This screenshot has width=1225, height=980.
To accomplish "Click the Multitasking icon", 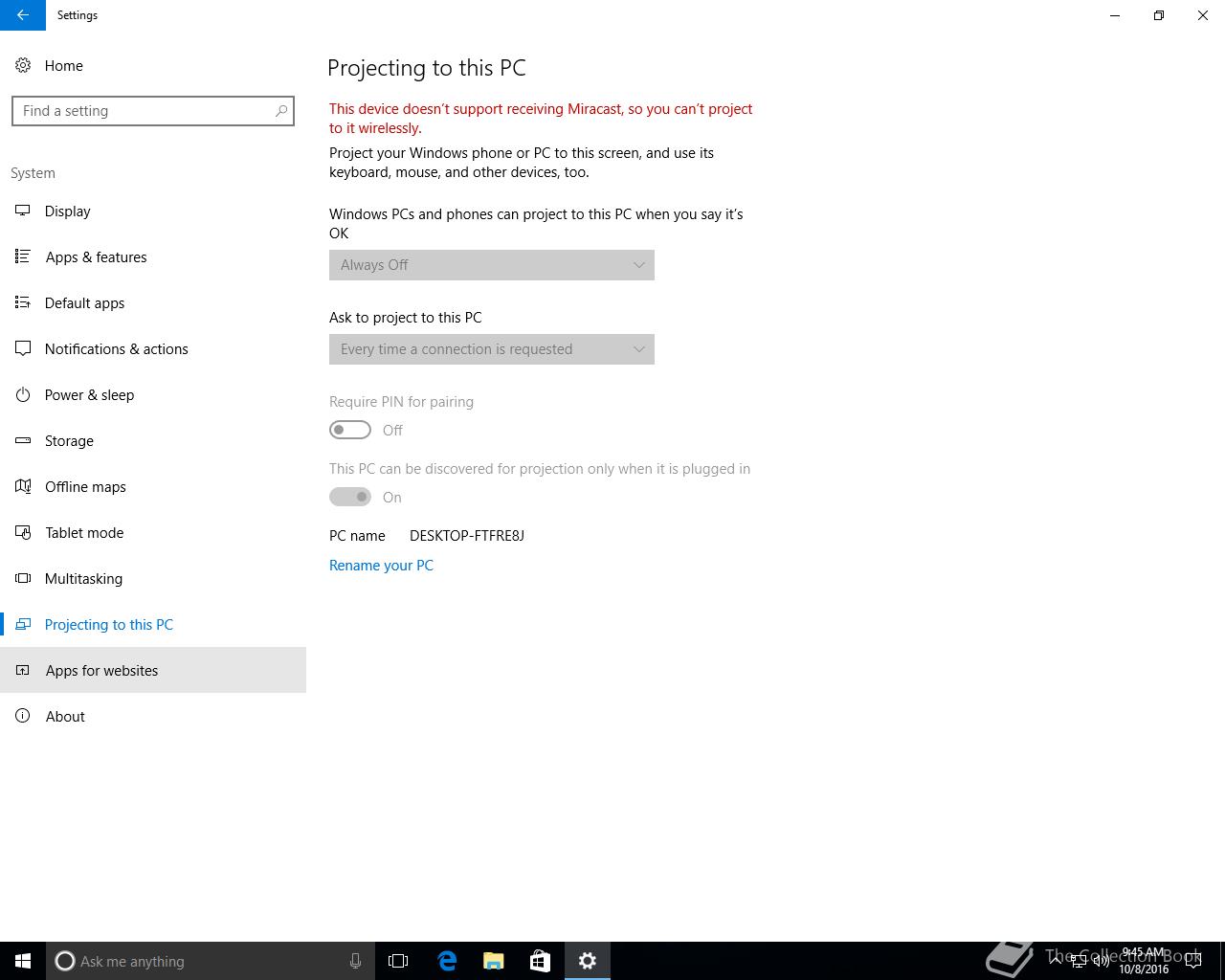I will pos(23,578).
